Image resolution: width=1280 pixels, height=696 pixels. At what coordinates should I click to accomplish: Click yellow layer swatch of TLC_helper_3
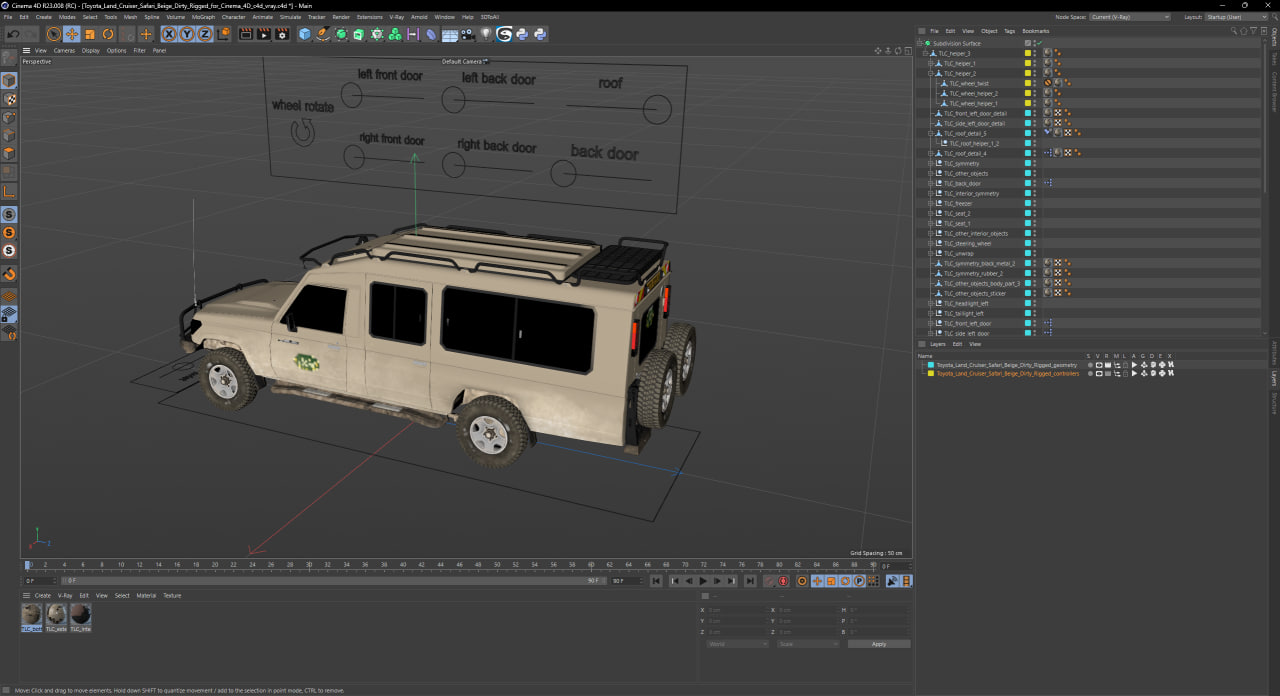pos(1027,53)
